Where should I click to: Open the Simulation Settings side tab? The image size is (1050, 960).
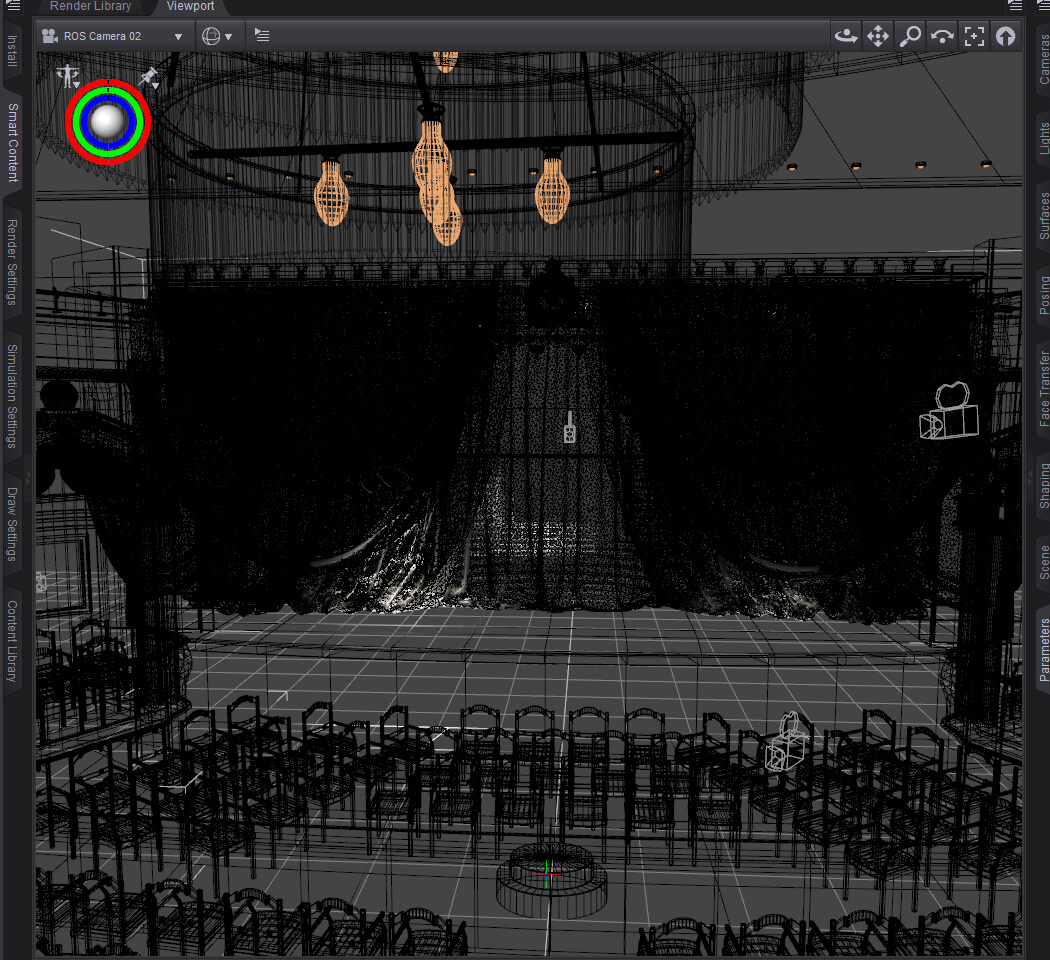(x=12, y=396)
